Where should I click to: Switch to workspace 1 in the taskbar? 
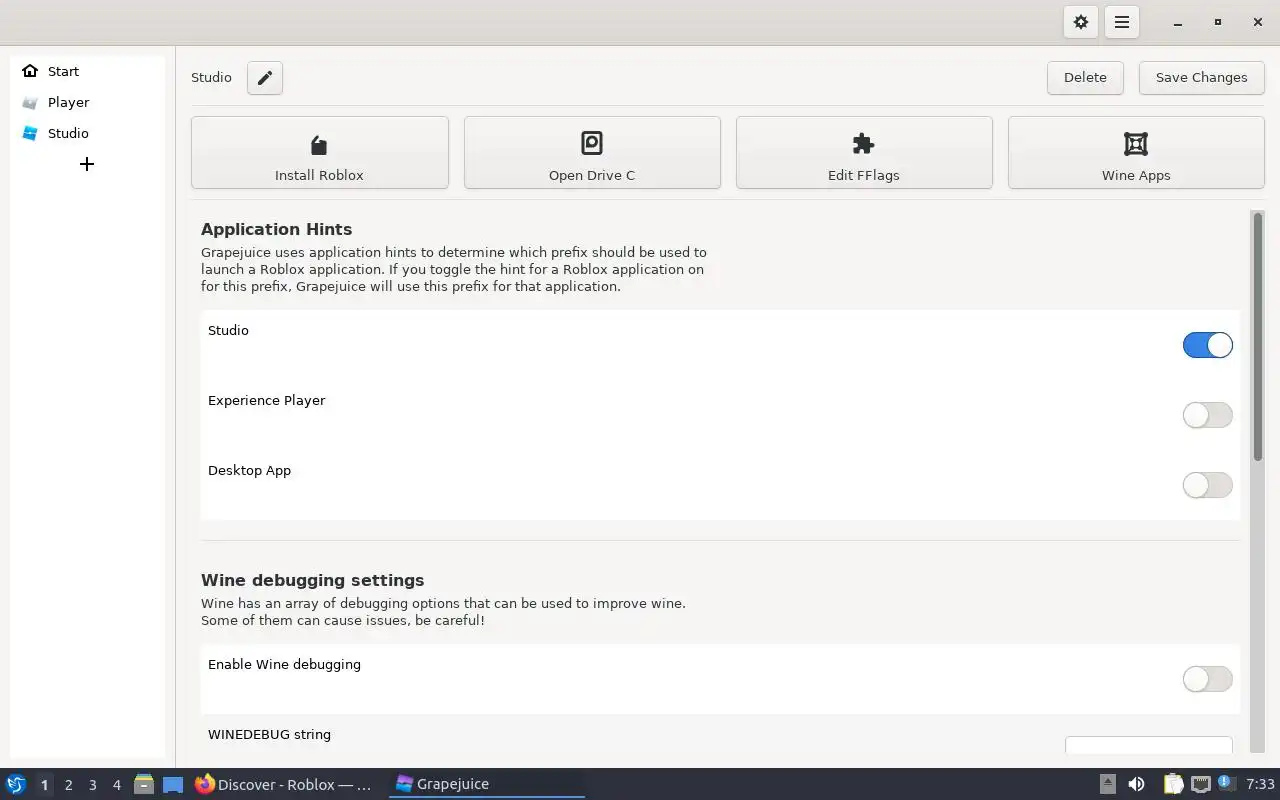pyautogui.click(x=44, y=785)
